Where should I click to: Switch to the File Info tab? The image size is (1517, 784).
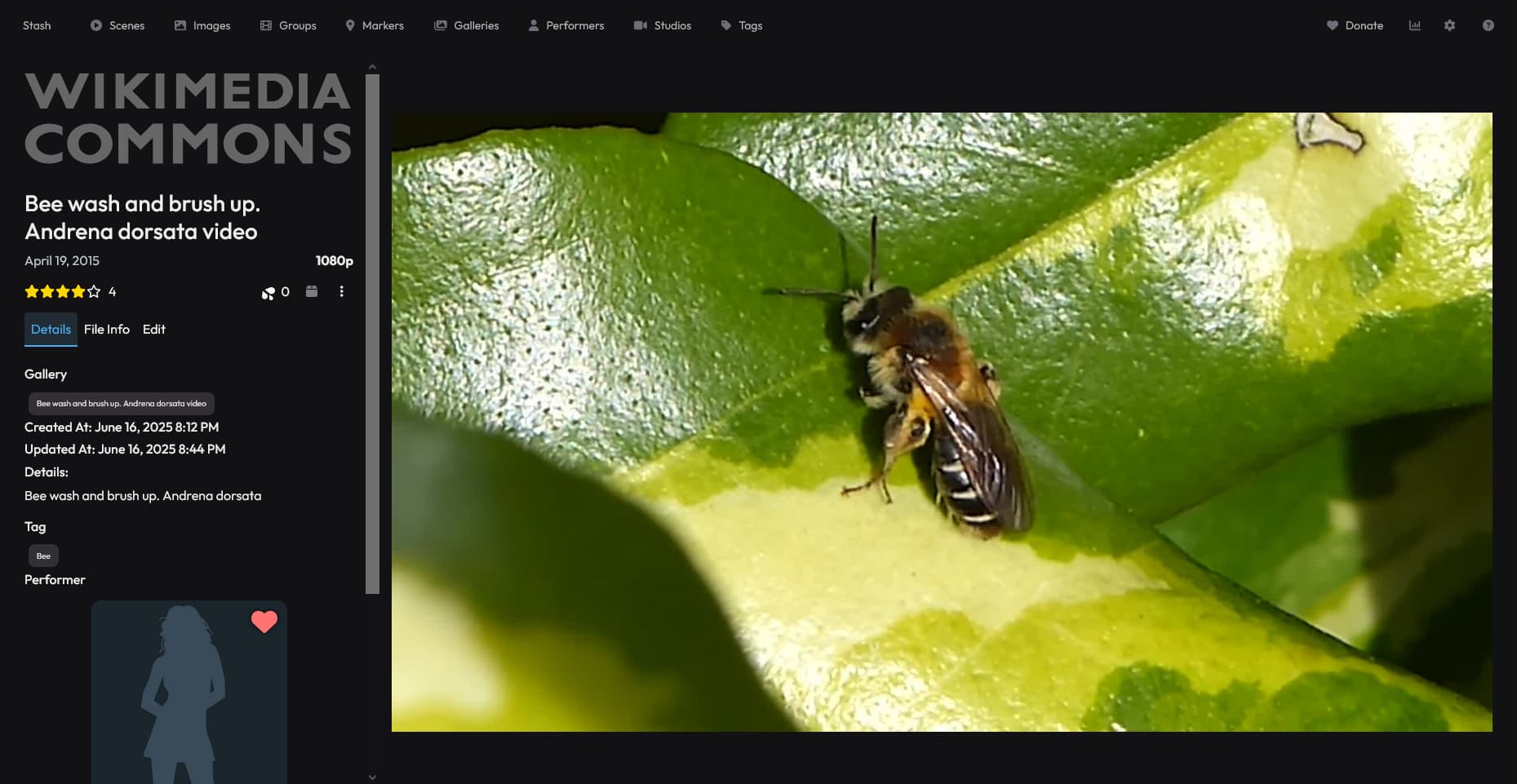pos(107,329)
